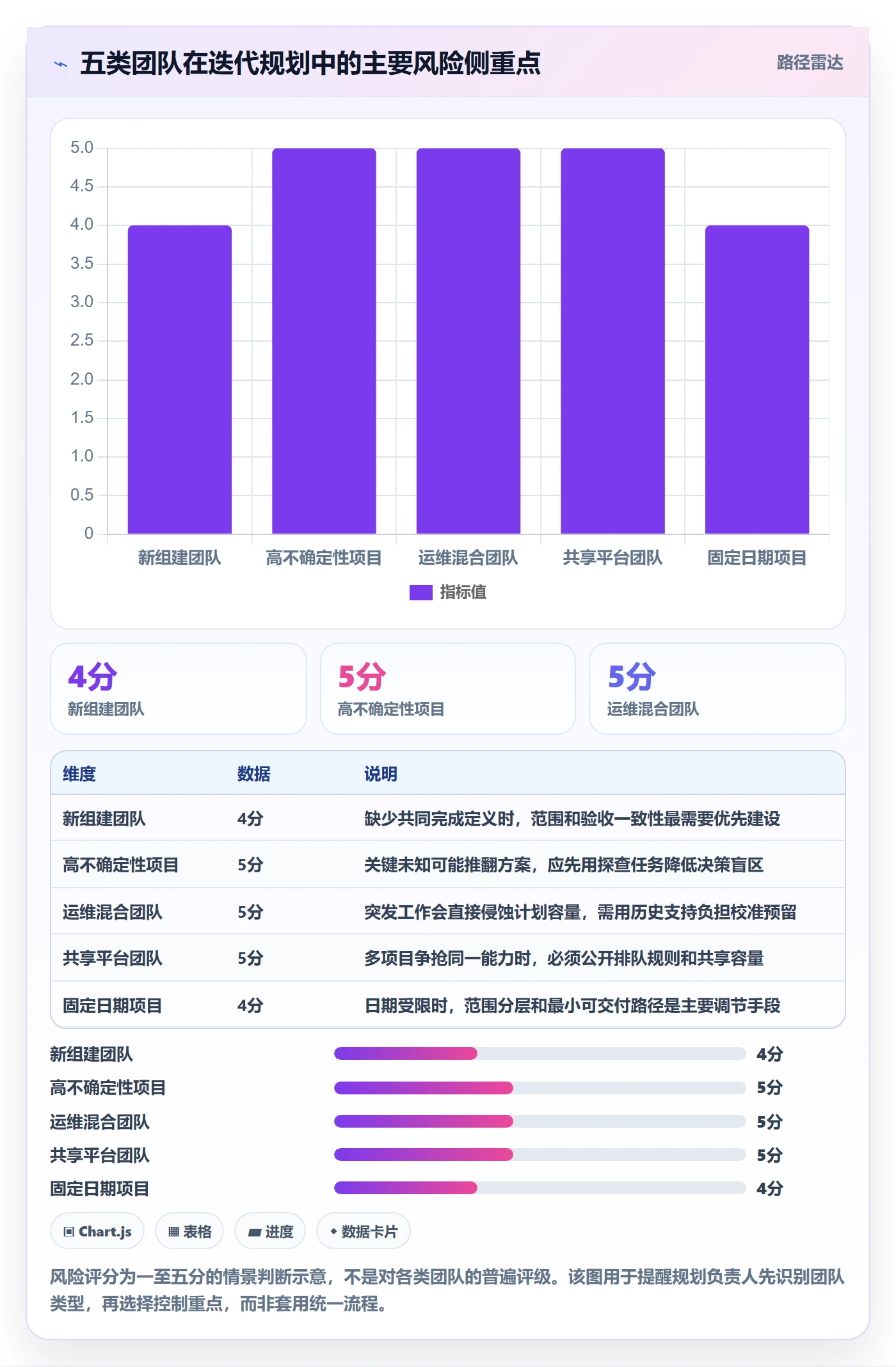Click the 固定日期项目 bar in chart
Screen dimensions: 896x1367
click(x=757, y=380)
